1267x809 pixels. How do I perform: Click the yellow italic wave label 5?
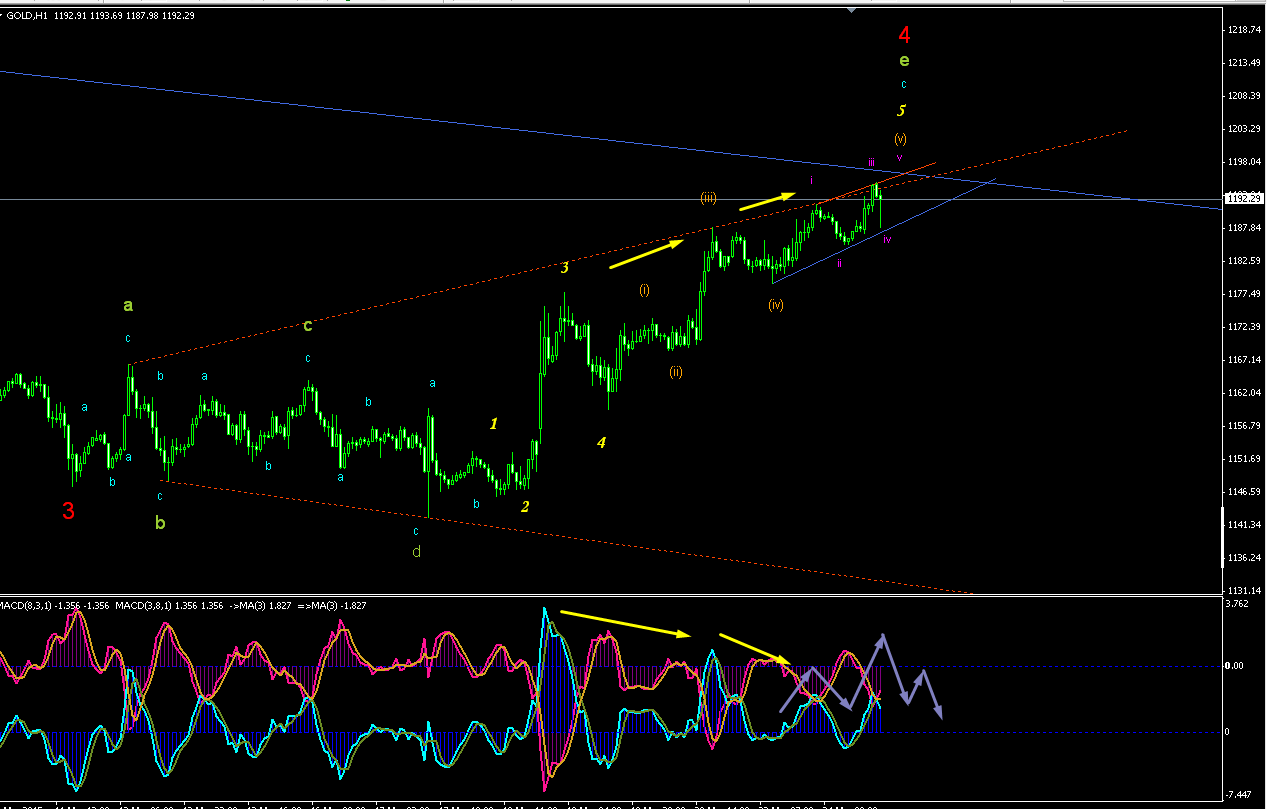coord(901,110)
